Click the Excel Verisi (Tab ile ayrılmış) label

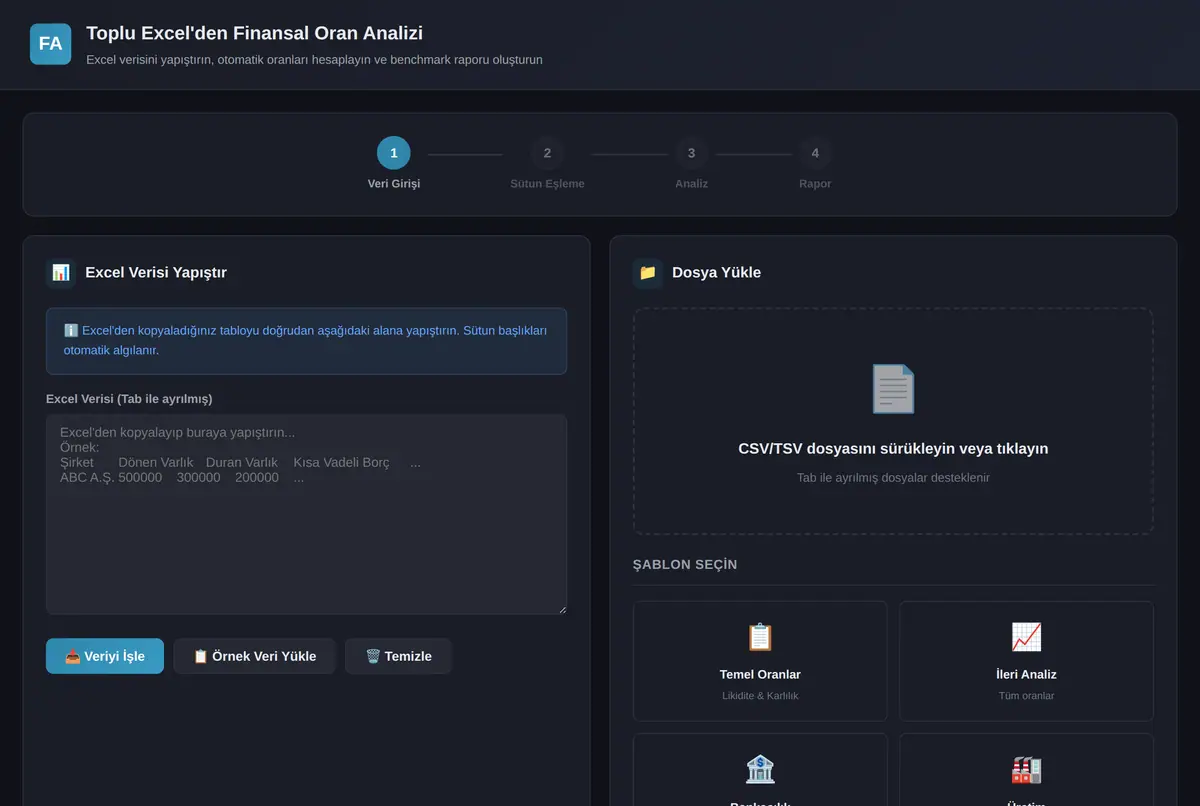(129, 399)
